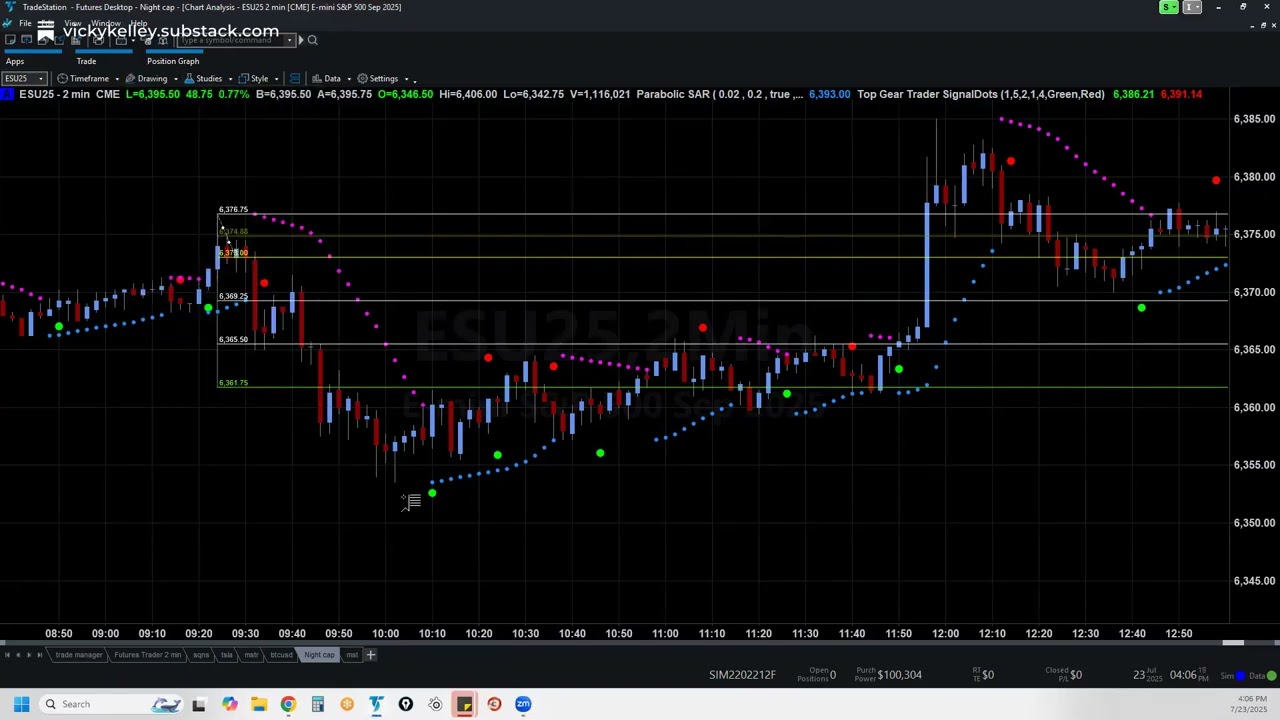Click the Timeframe clock icon
Viewport: 1280px width, 720px height.
click(63, 78)
